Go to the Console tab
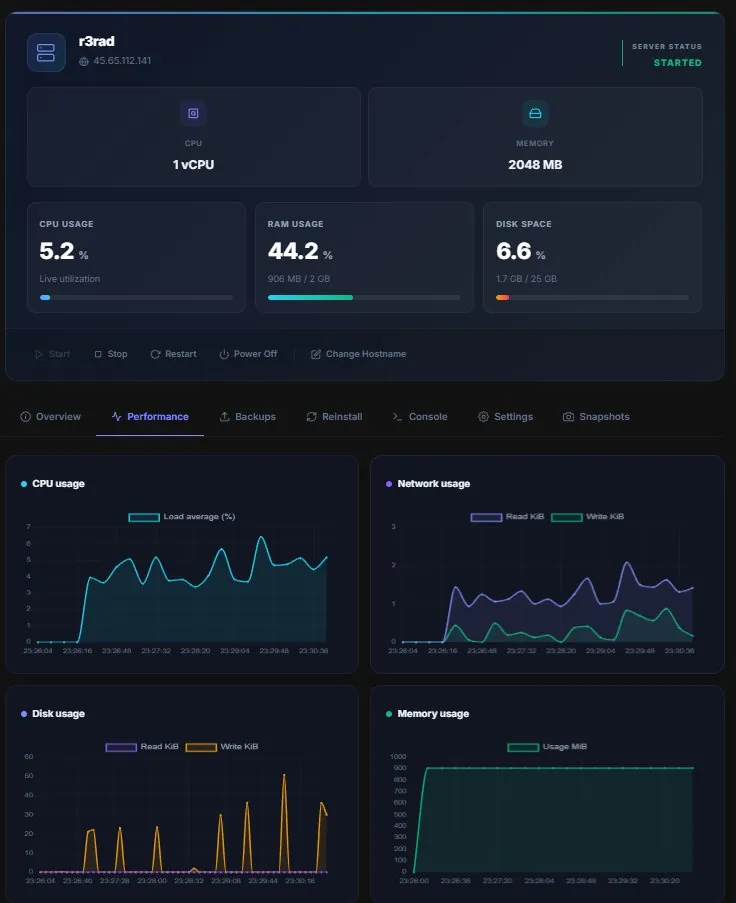736x903 pixels. 420,416
